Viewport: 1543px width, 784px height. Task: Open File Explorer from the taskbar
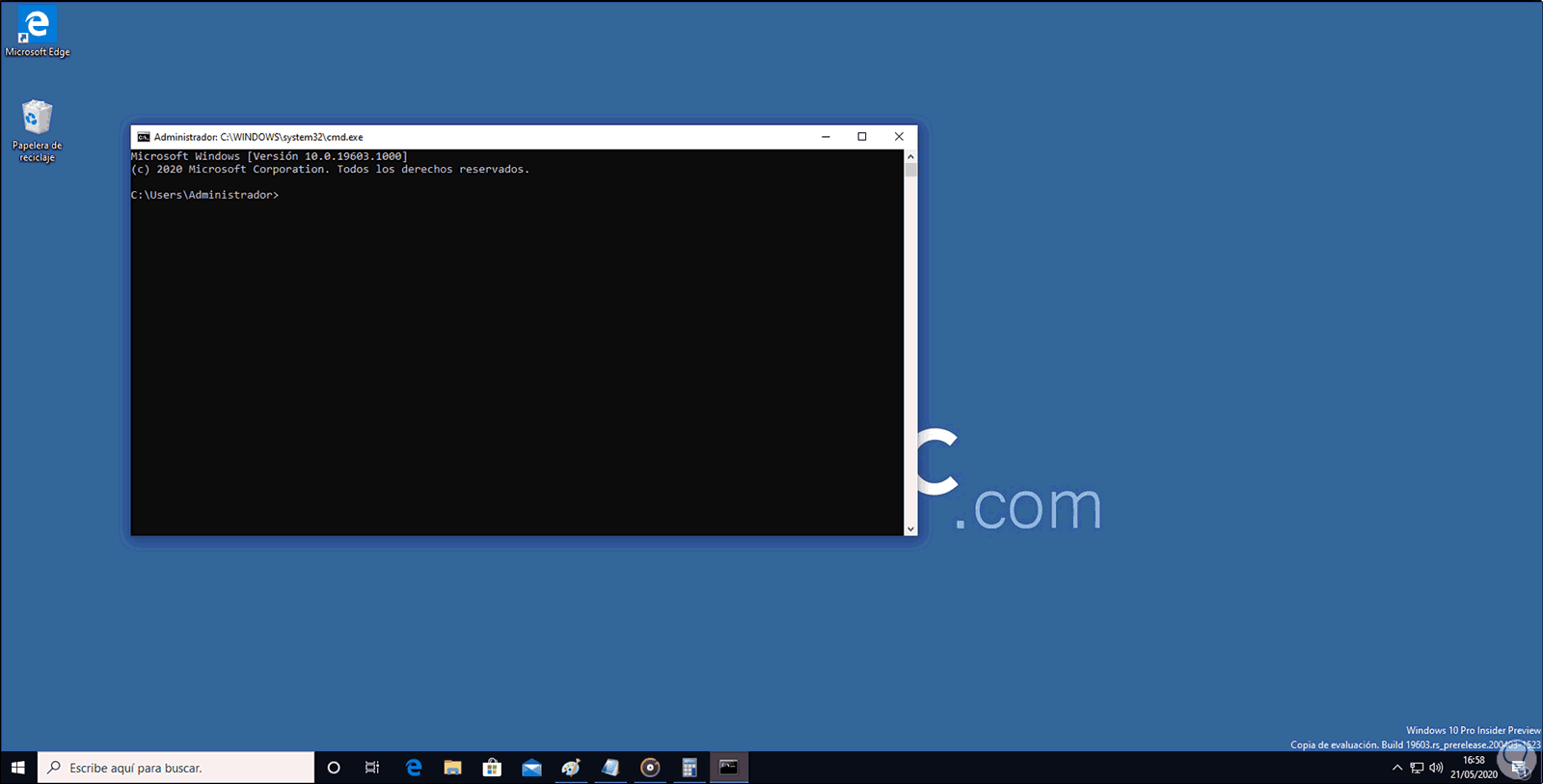(x=452, y=768)
